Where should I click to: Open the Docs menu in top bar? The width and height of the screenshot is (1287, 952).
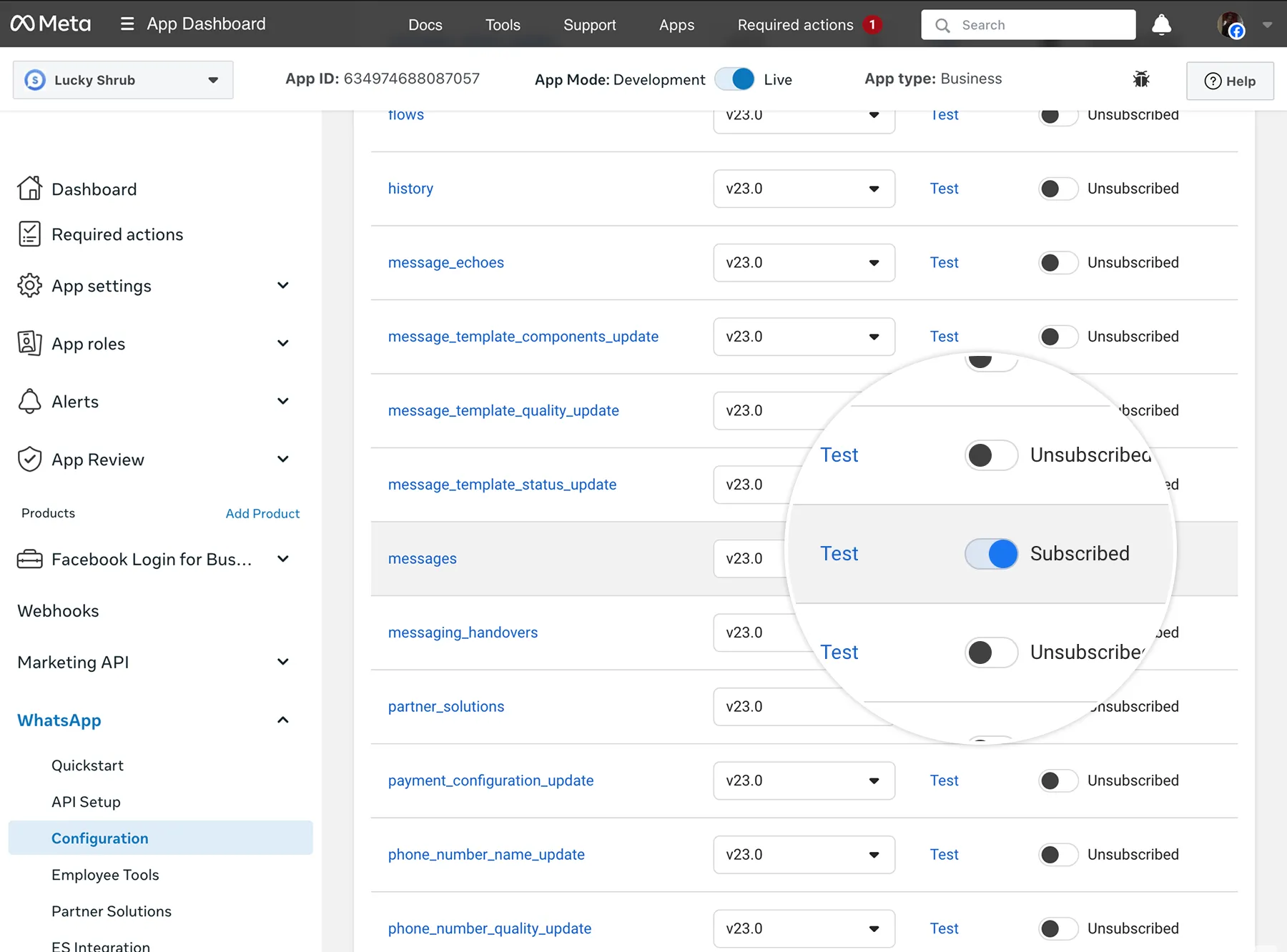(425, 25)
